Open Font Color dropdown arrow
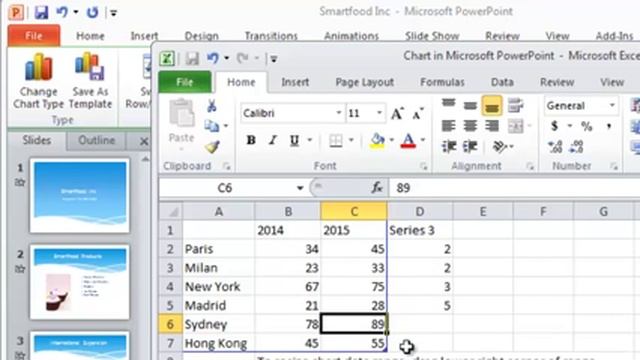 (423, 140)
